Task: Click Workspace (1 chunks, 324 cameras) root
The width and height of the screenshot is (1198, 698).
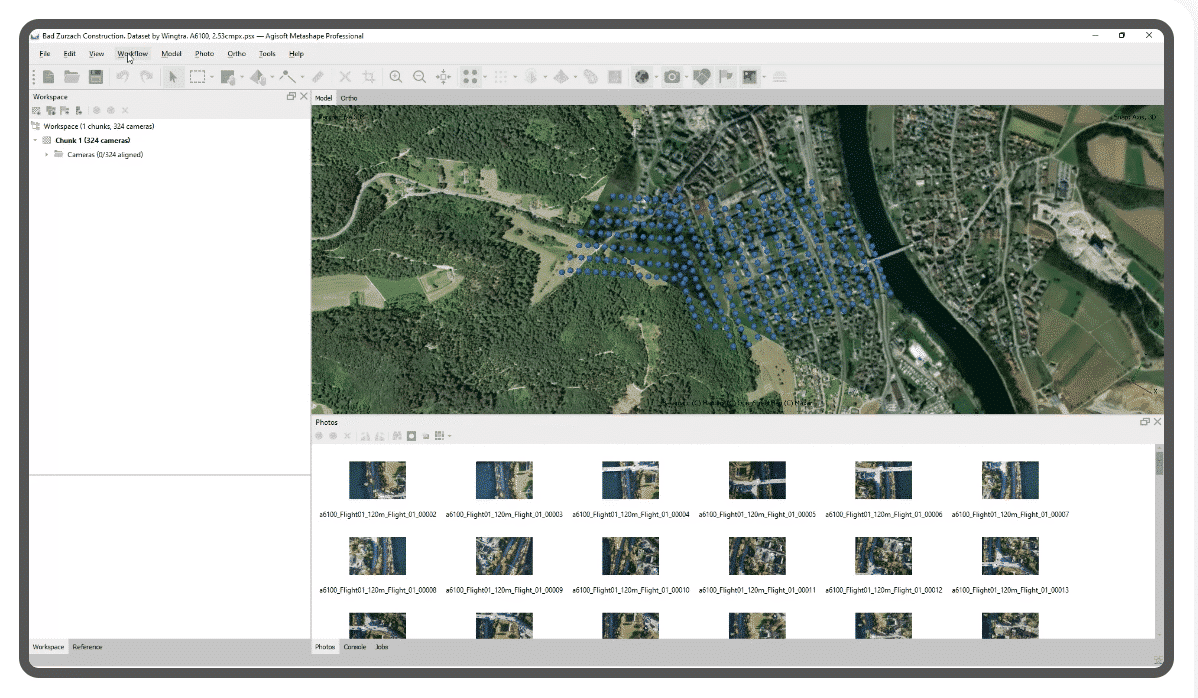Action: pos(99,126)
